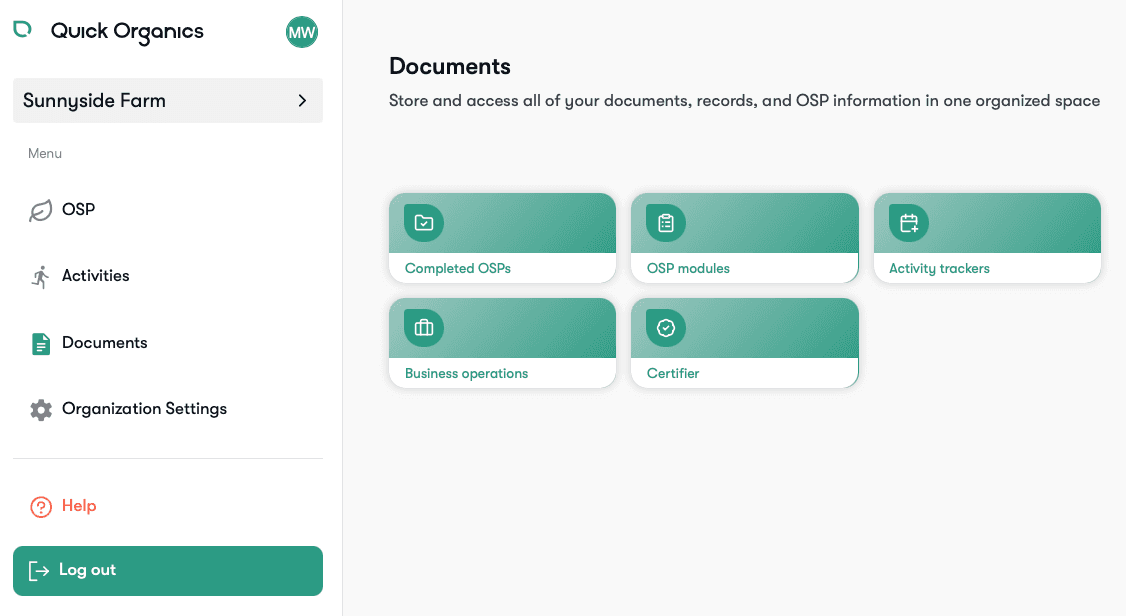Choose Activities in the sidebar menu
Screen dimensions: 1126x616
(x=96, y=275)
